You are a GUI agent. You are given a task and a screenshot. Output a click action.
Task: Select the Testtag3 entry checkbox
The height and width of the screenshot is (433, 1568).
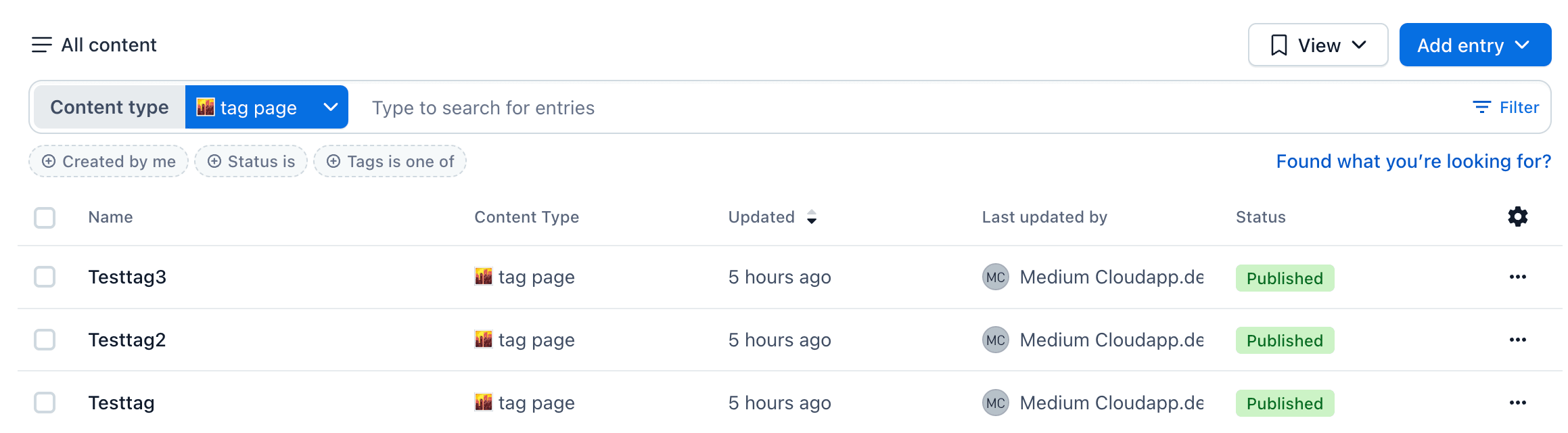click(45, 277)
